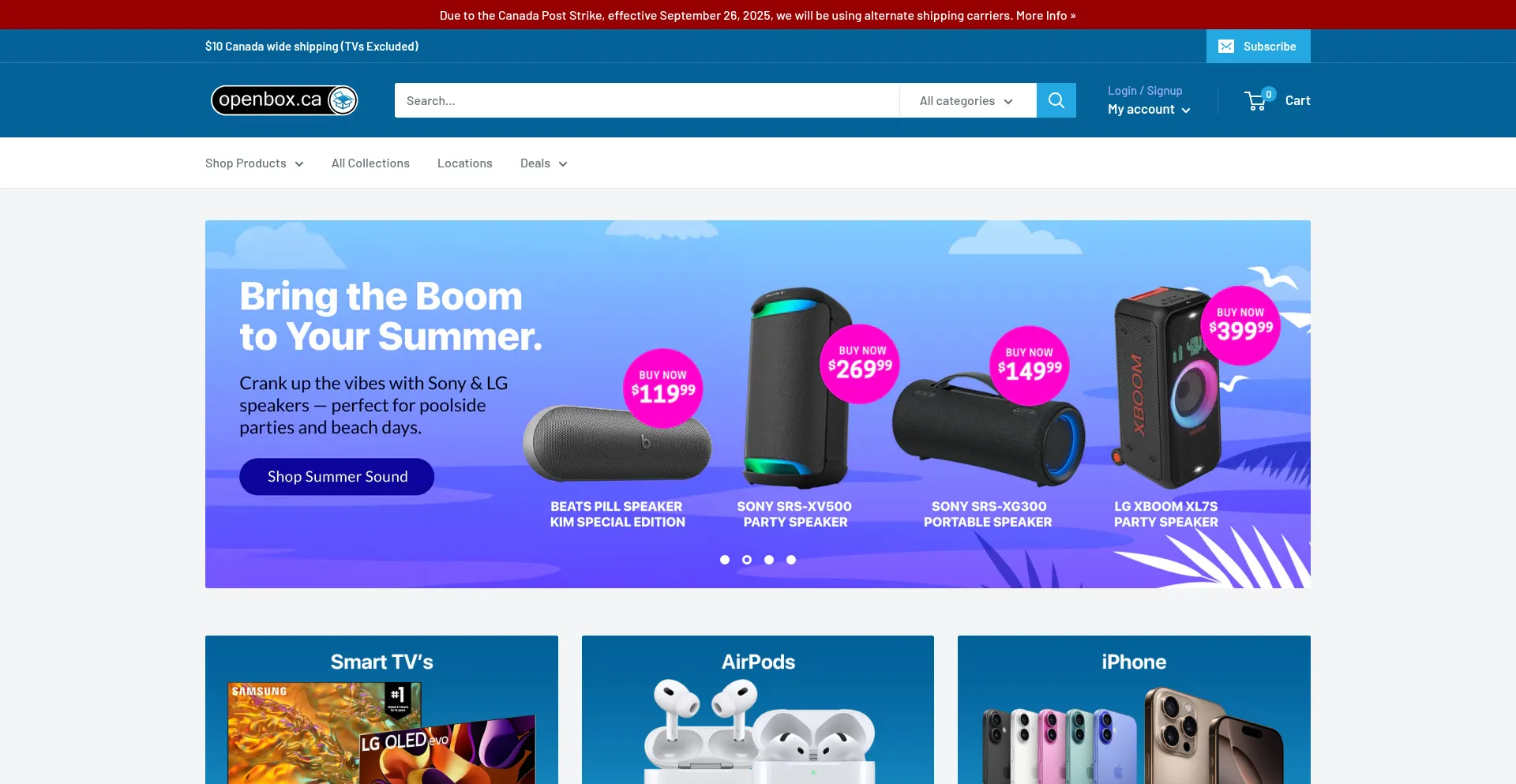Screen dimensions: 1516x784
Task: Open the Deals menu
Action: point(543,163)
